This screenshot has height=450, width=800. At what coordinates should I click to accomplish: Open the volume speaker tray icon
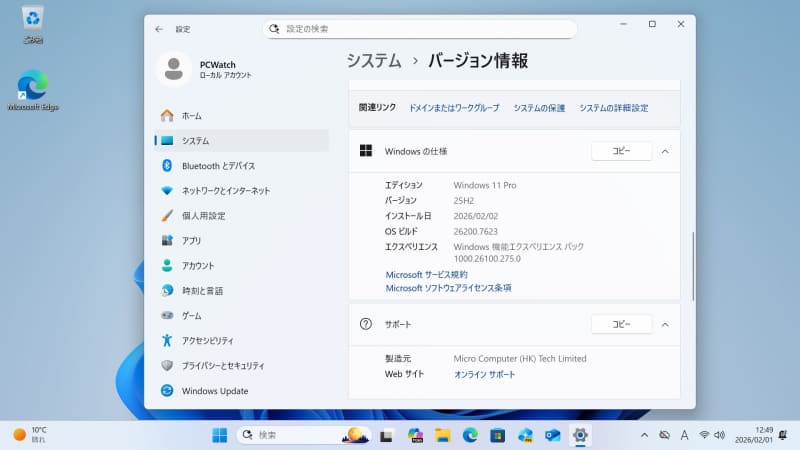tap(719, 435)
